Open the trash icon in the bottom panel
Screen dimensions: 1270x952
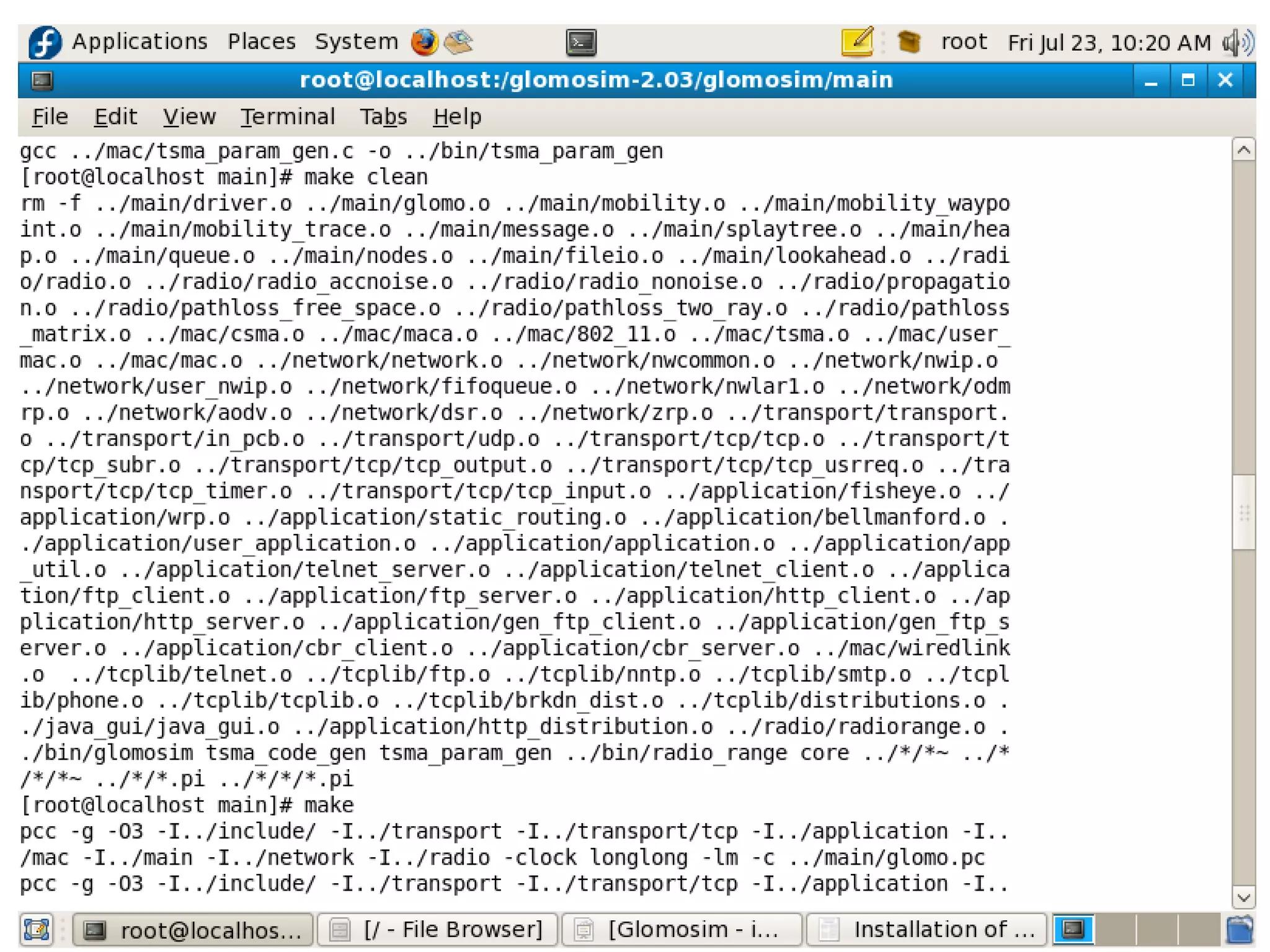point(1240,930)
